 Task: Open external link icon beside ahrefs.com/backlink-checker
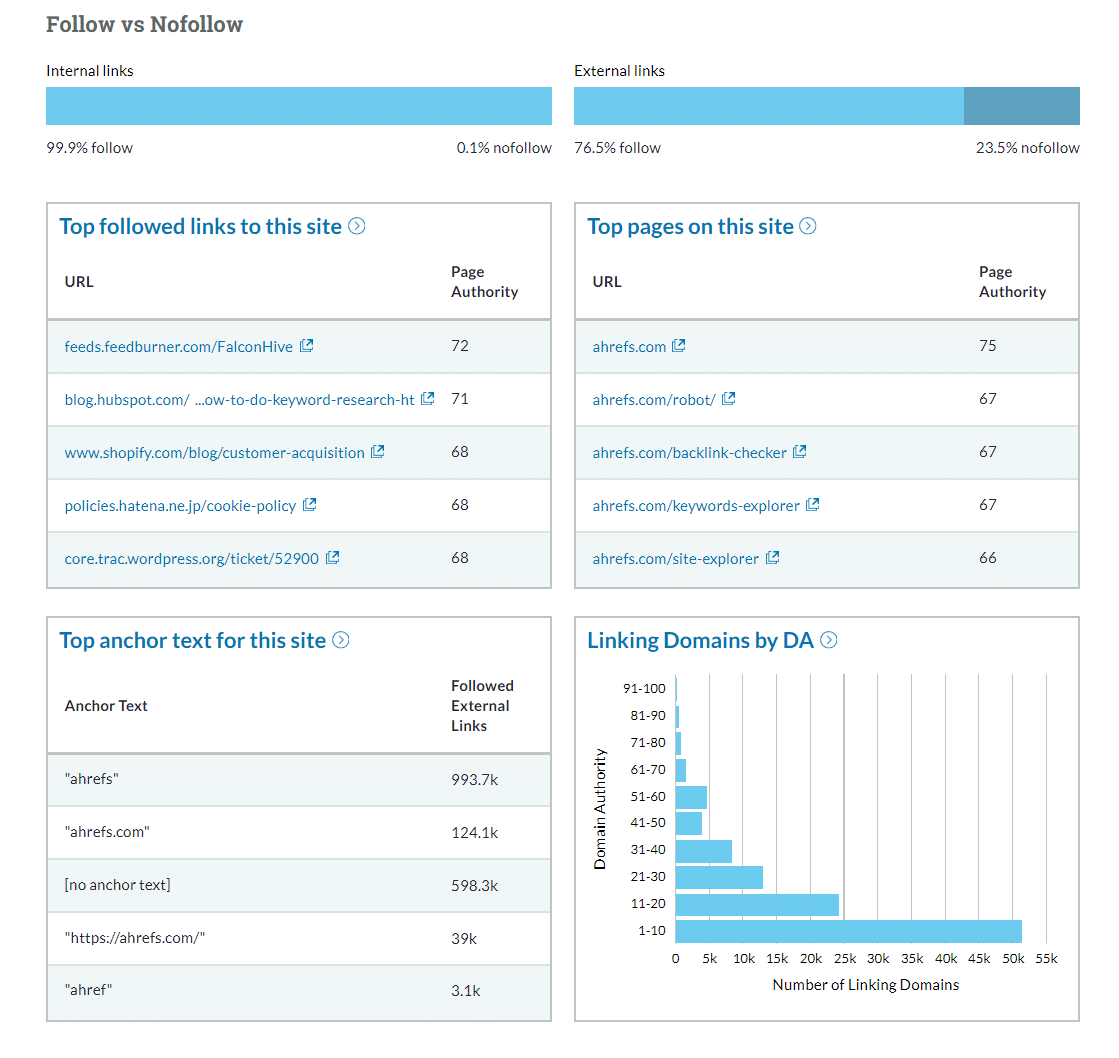800,452
